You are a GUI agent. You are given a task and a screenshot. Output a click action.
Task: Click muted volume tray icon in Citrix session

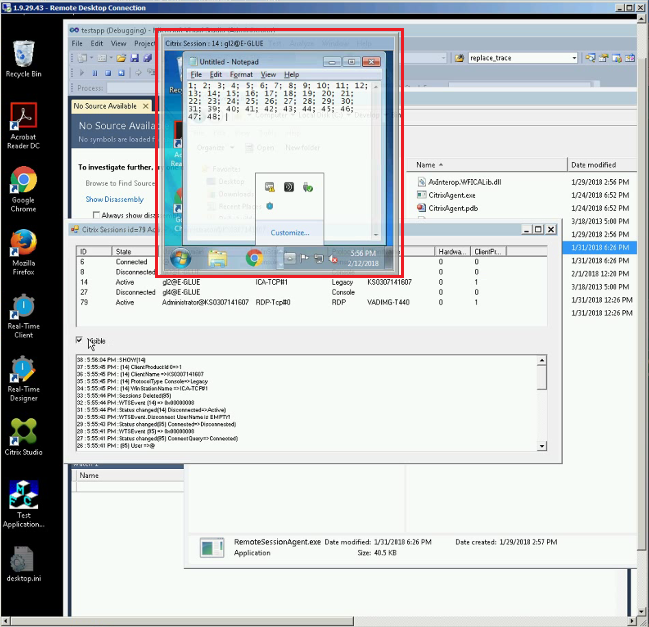(333, 259)
